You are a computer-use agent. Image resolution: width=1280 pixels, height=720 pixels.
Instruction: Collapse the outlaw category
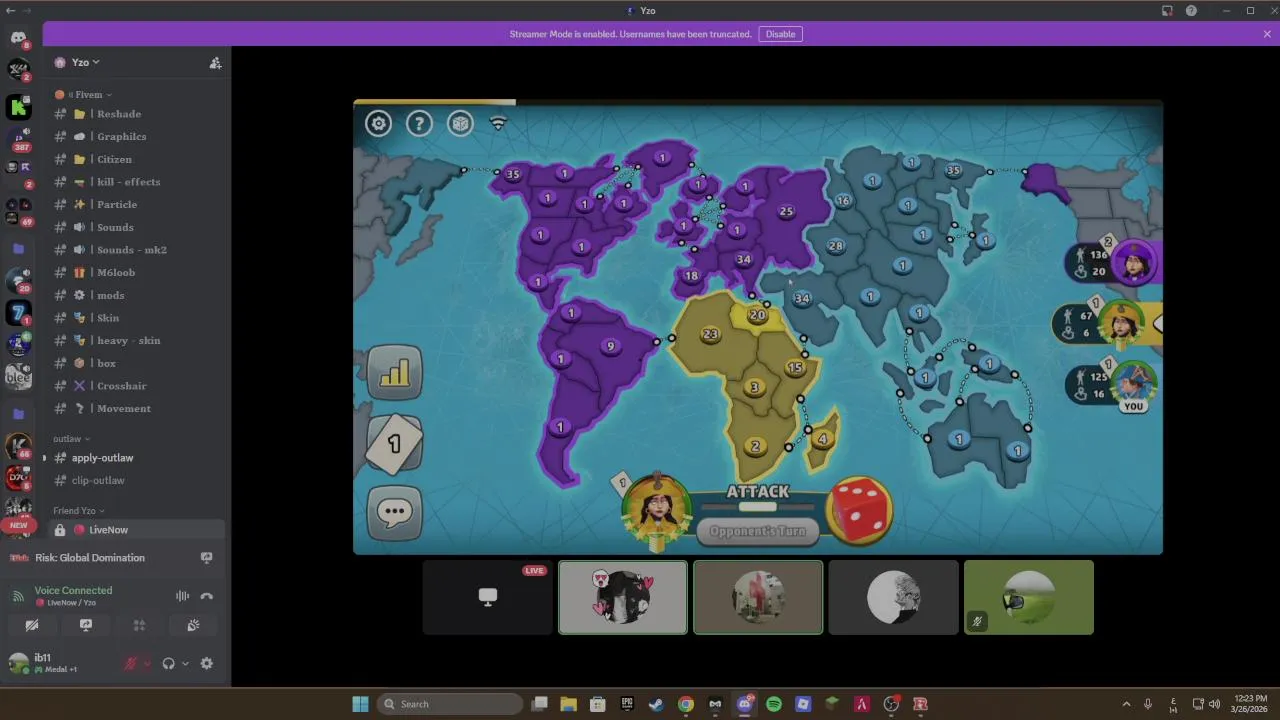71,439
